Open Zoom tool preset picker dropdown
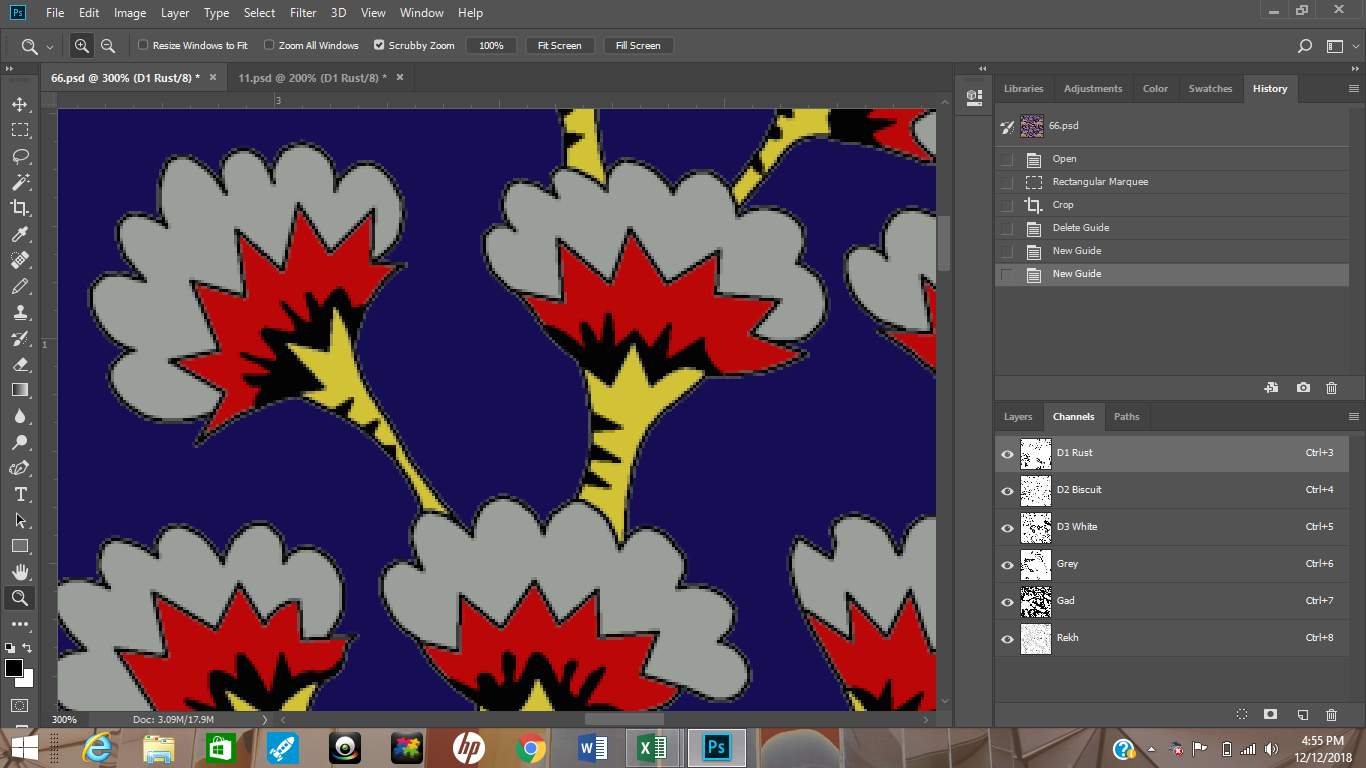 point(50,47)
